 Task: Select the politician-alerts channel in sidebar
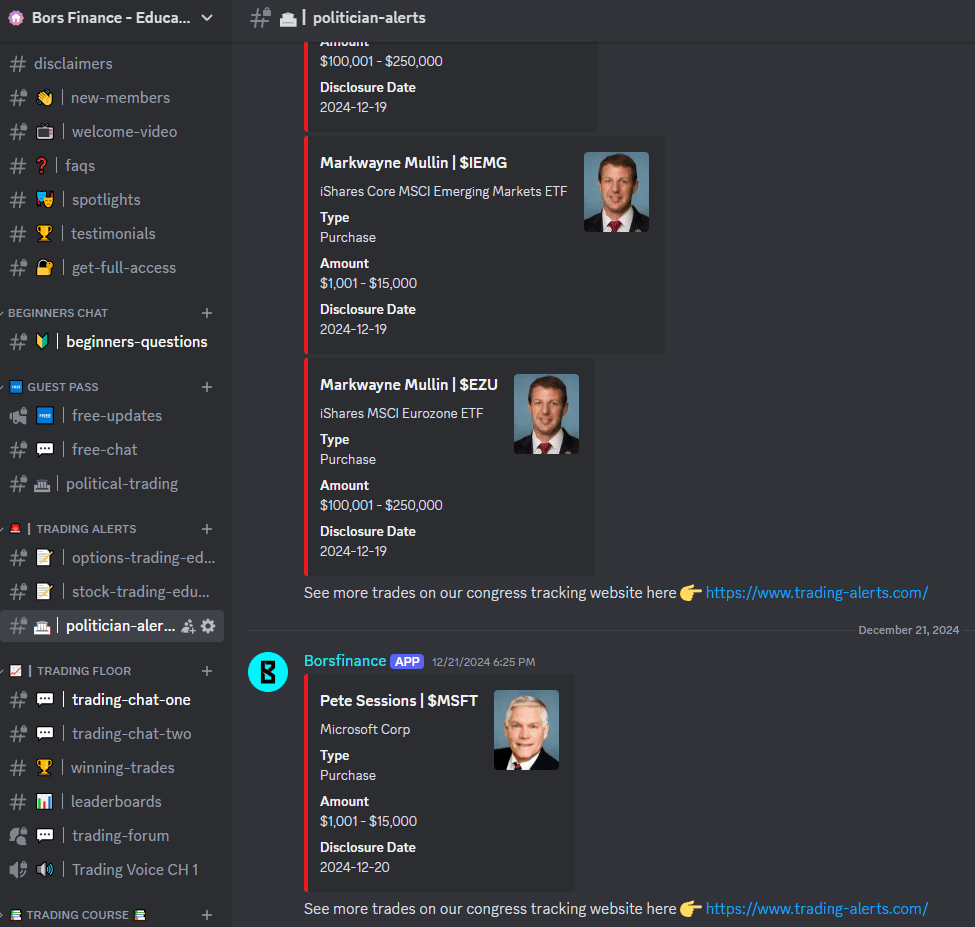(112, 626)
